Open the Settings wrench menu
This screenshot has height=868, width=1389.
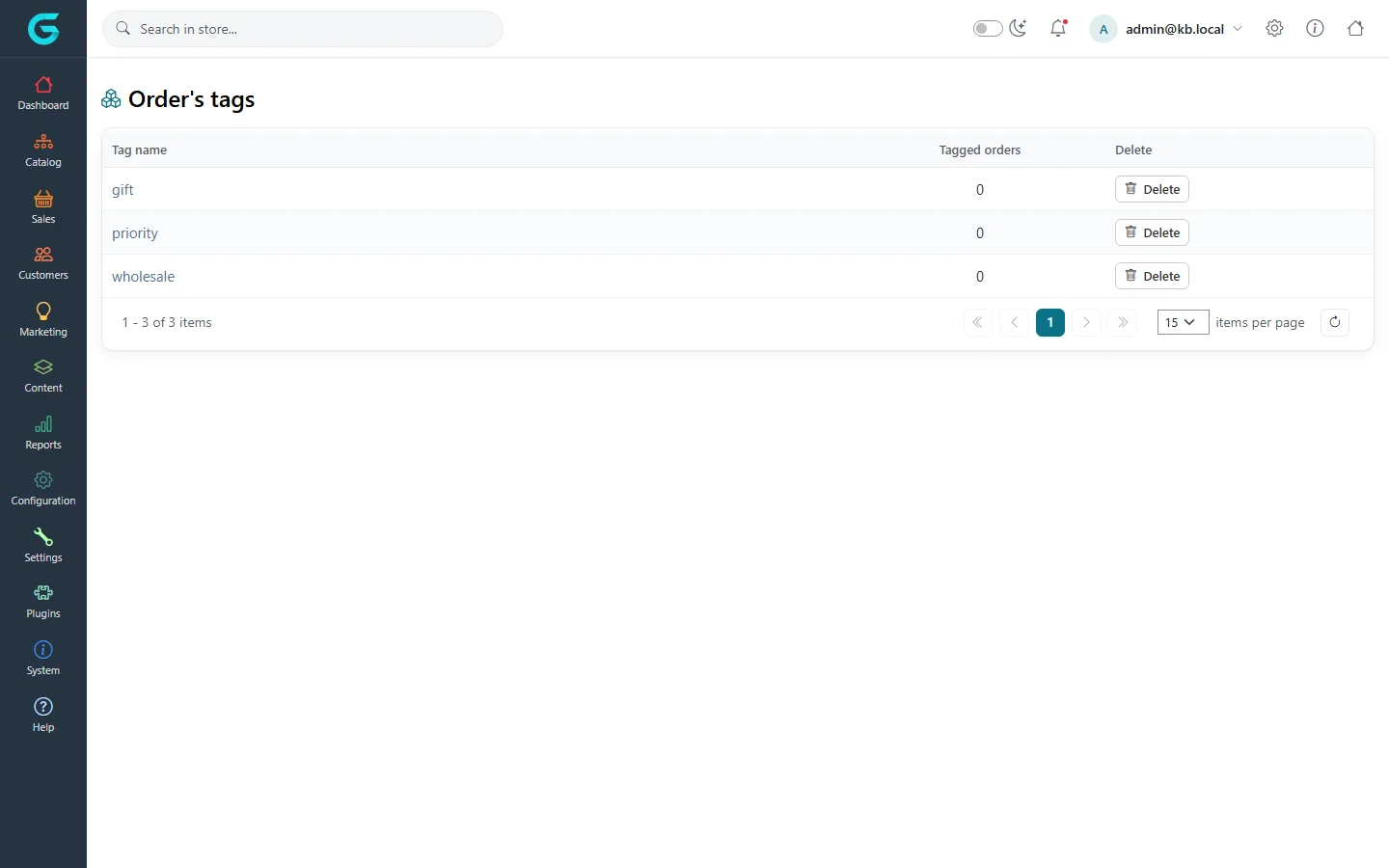tap(43, 545)
